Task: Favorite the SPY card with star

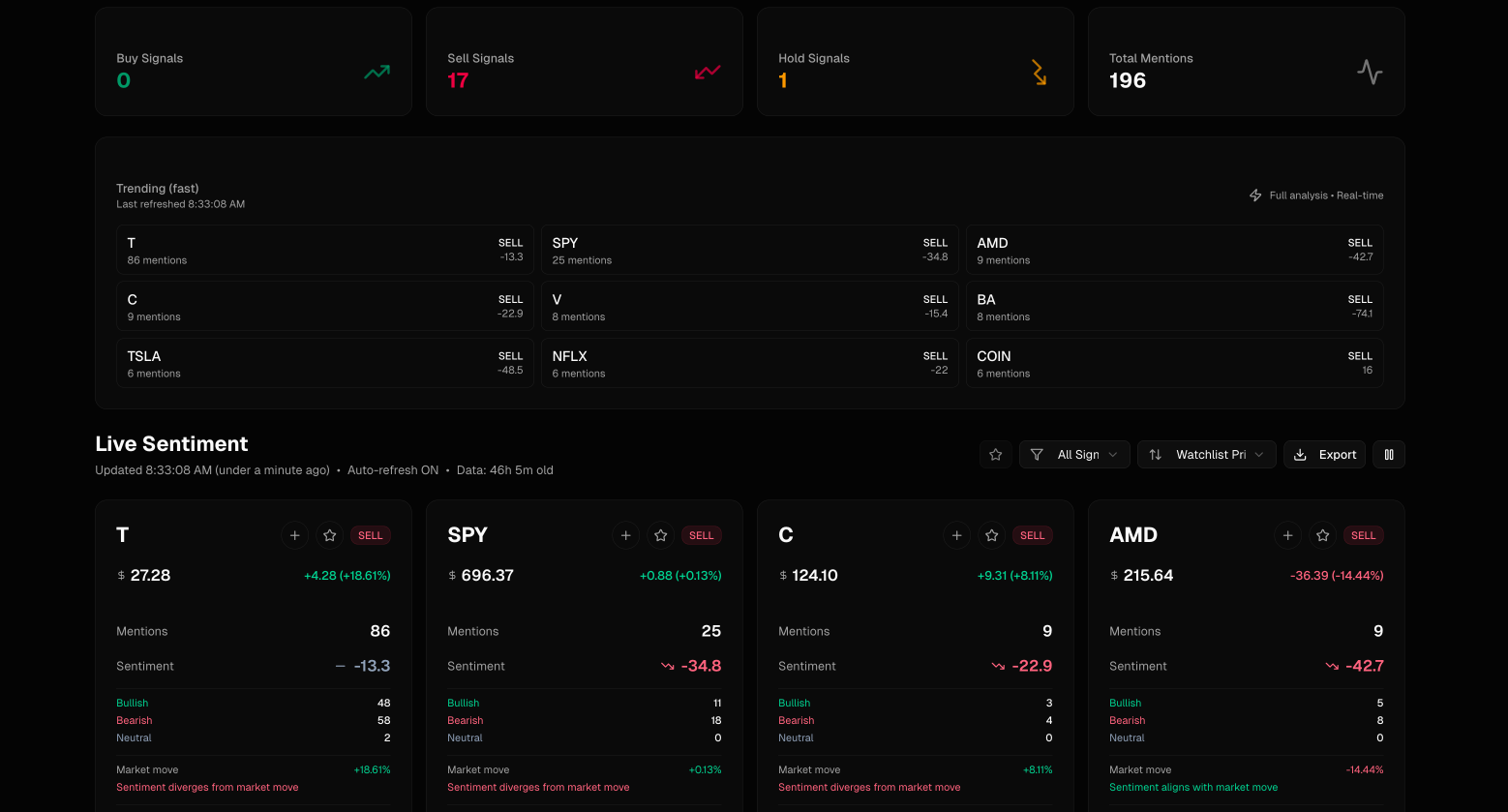Action: [661, 535]
